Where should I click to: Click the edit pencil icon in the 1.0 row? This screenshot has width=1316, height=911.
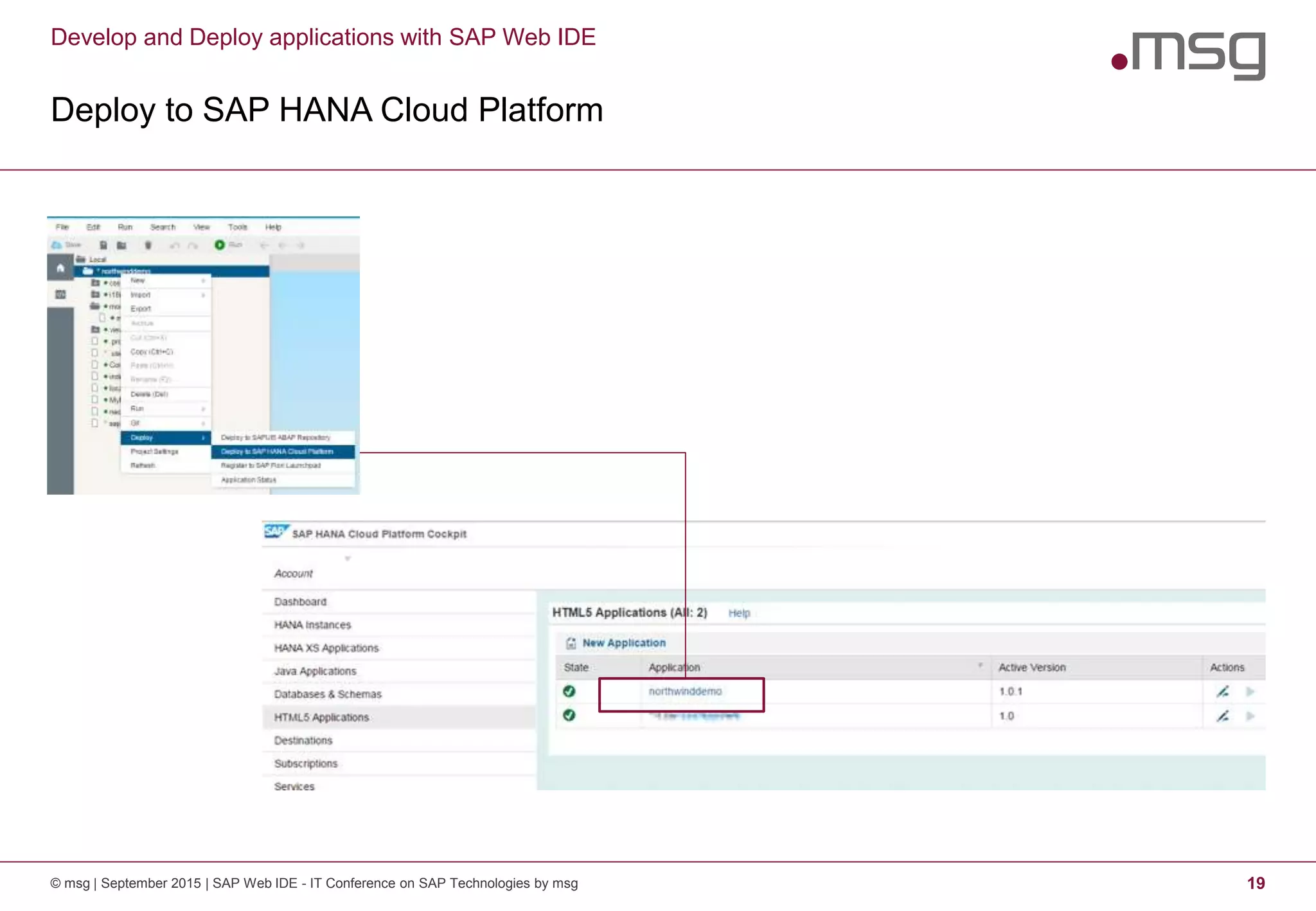tap(1223, 716)
